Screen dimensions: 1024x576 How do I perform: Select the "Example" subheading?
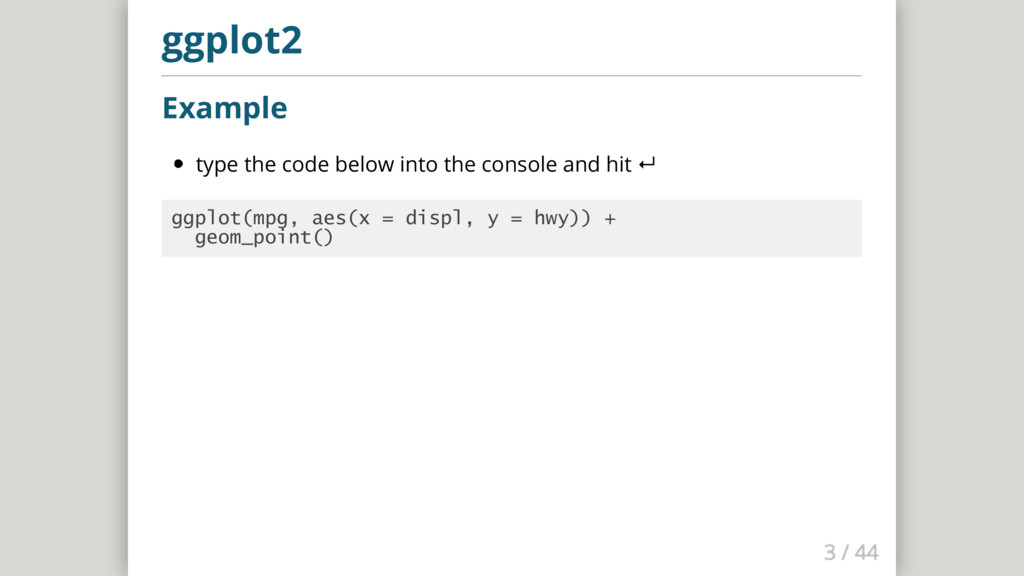224,107
